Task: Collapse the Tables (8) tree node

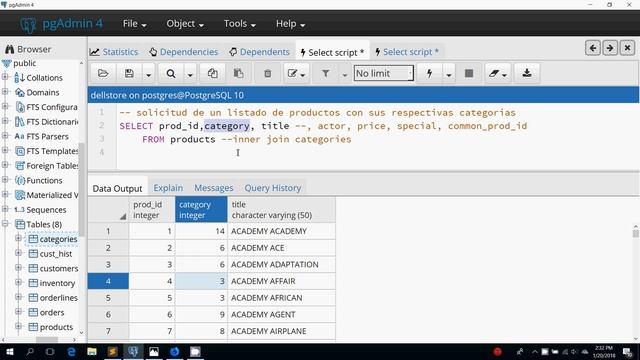Action: (x=5, y=224)
